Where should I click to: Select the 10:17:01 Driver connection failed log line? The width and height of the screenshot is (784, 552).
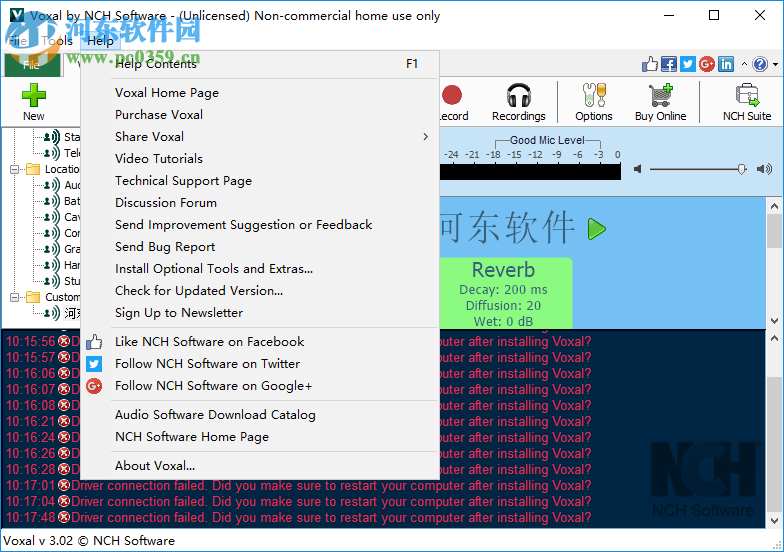[x=298, y=486]
